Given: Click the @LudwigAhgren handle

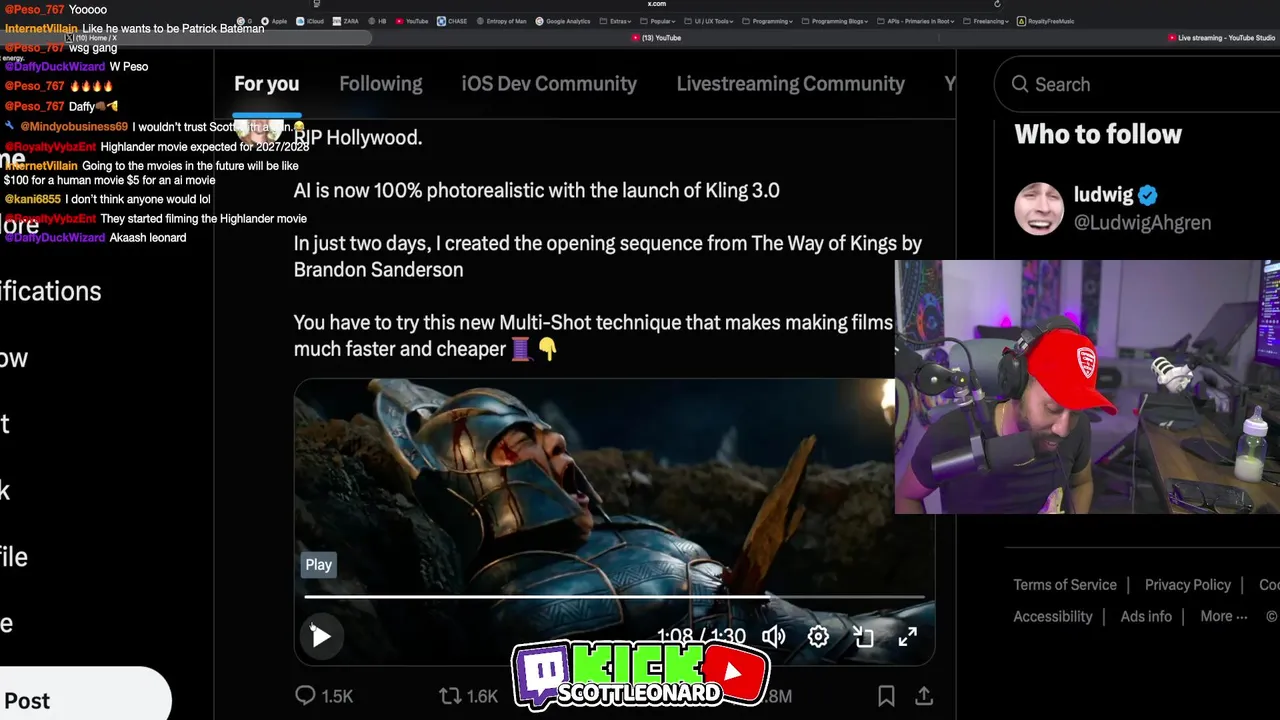Looking at the screenshot, I should (x=1142, y=222).
